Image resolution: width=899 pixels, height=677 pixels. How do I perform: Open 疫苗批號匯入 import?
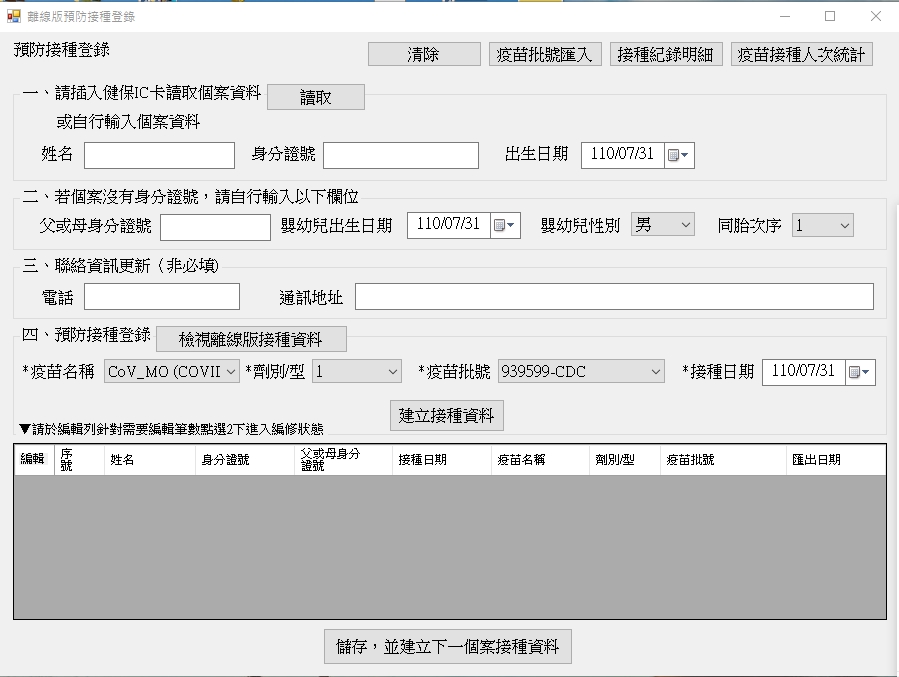tap(545, 54)
